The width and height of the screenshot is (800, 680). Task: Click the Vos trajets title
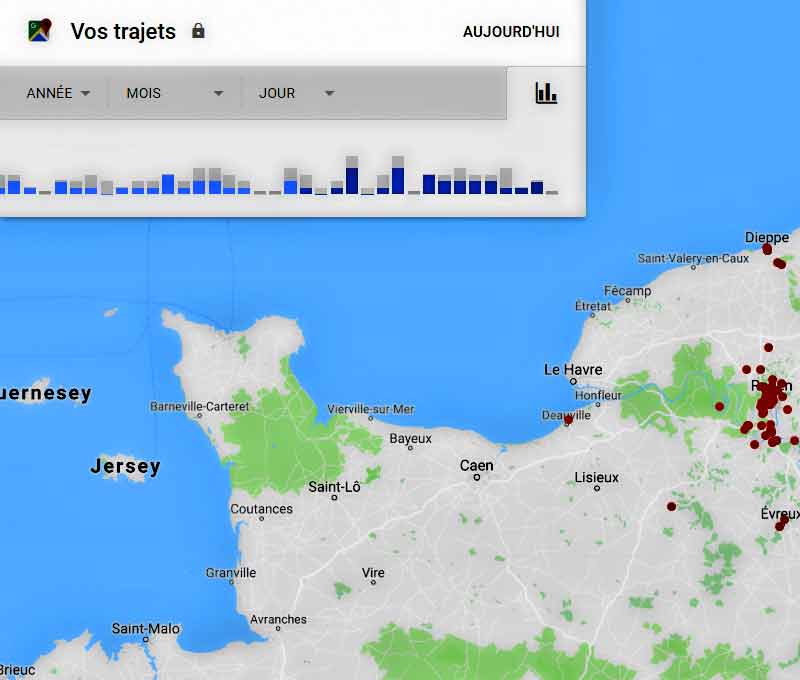(123, 31)
